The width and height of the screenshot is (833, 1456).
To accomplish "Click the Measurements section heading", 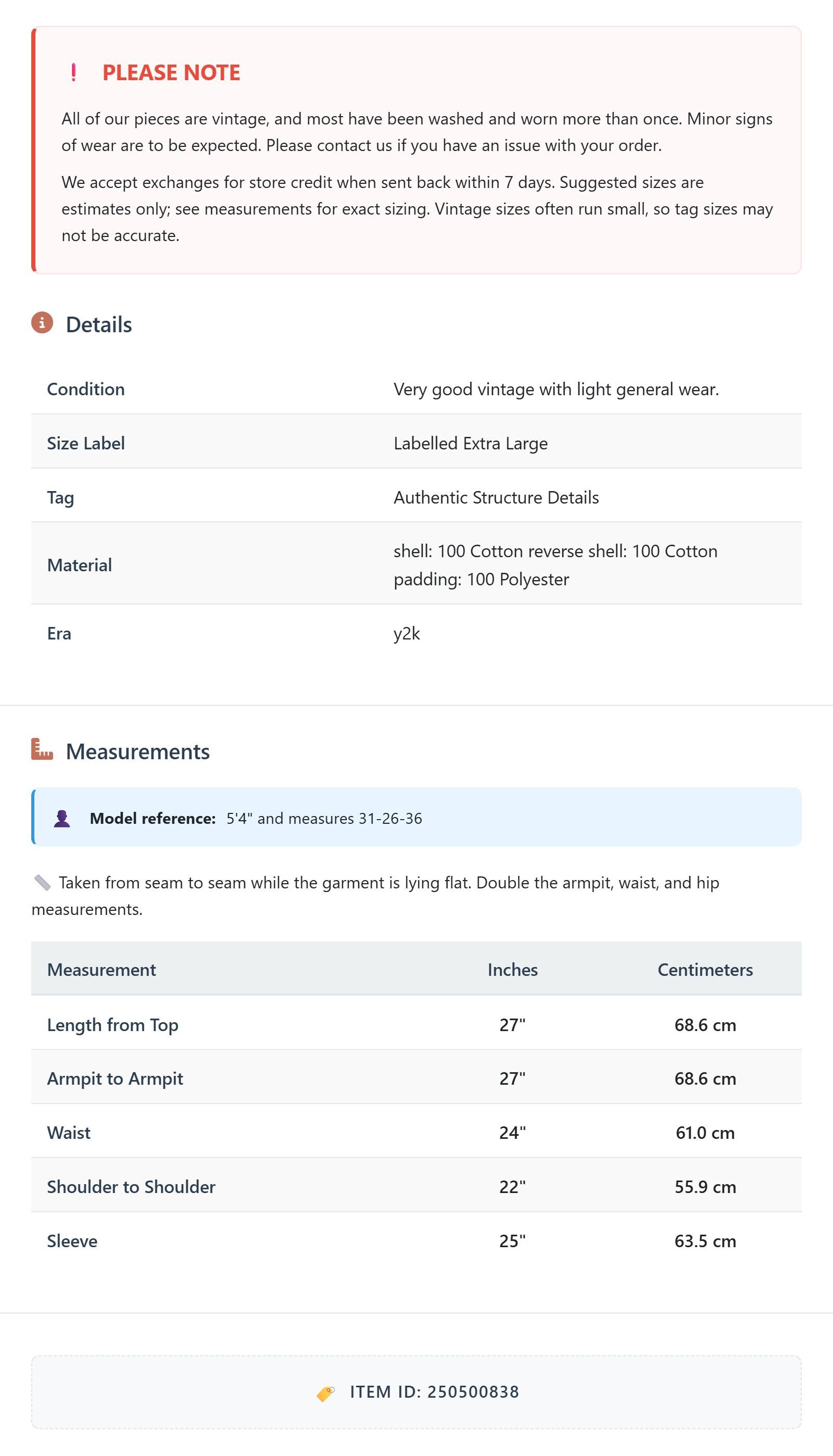I will [x=138, y=751].
